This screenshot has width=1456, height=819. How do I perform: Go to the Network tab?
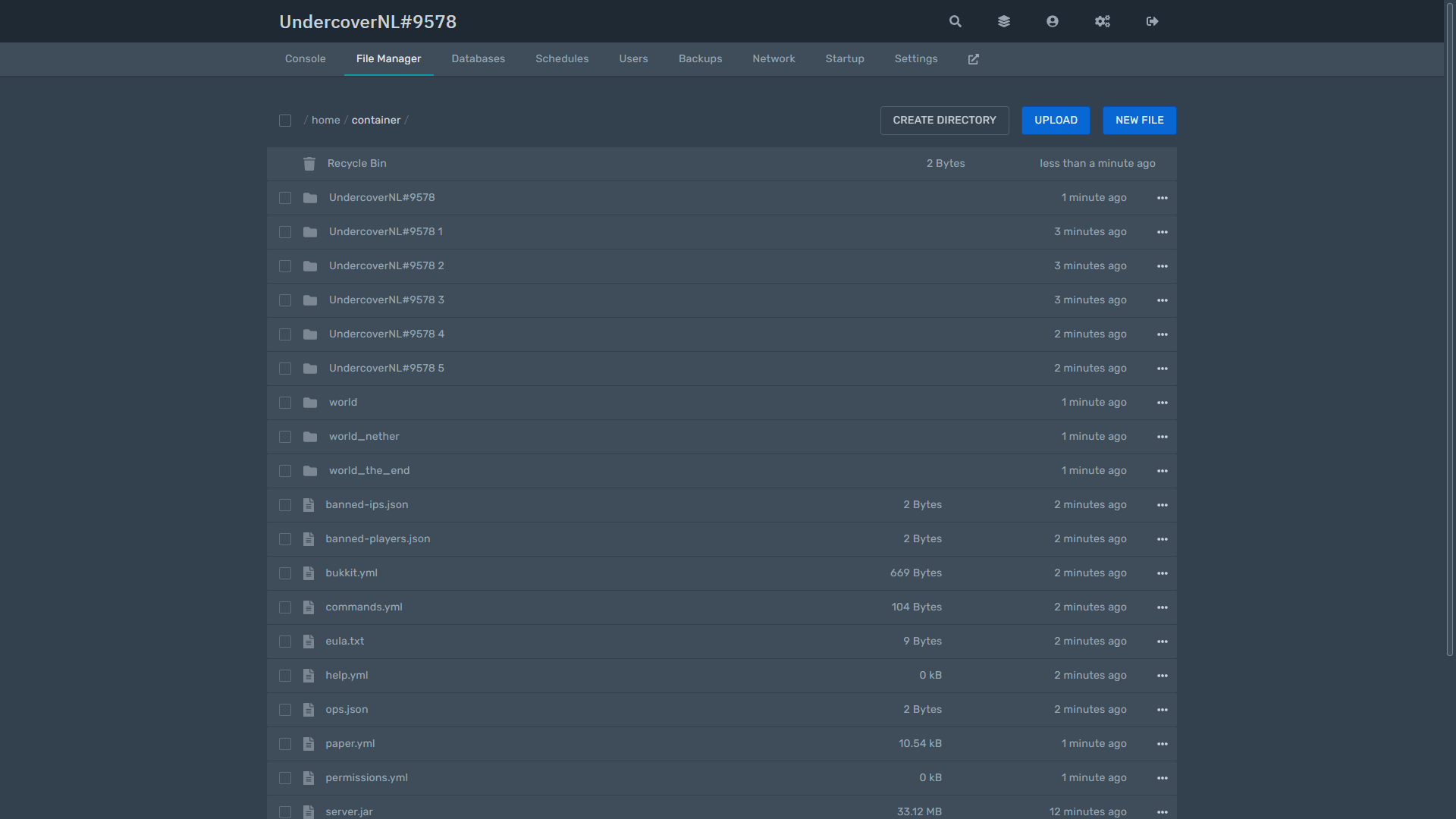(774, 59)
